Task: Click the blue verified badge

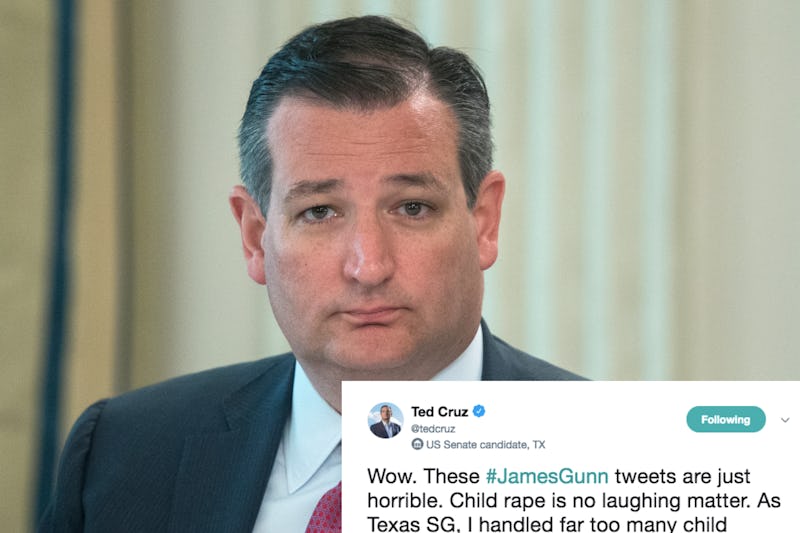Action: 479,411
